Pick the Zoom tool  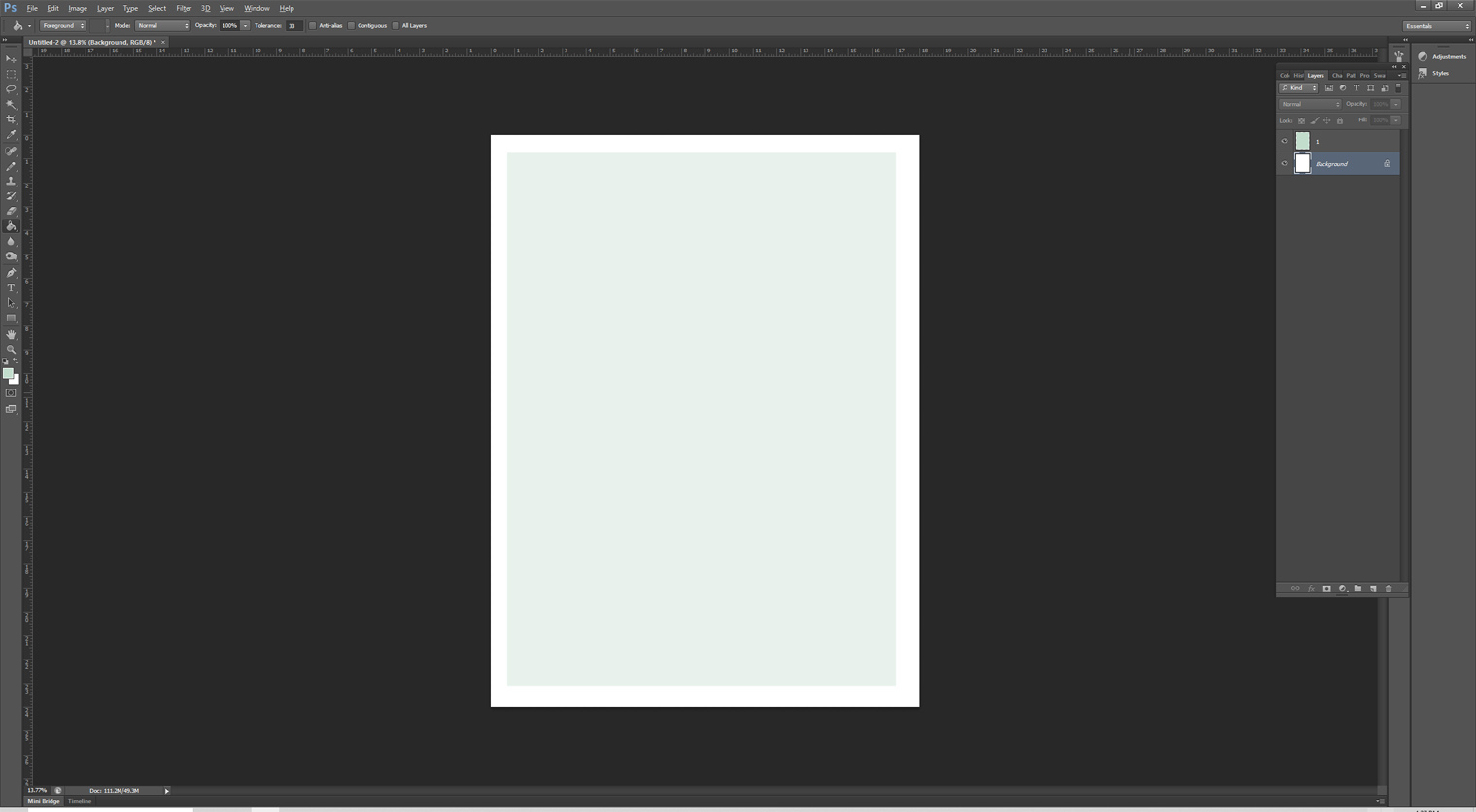click(x=11, y=349)
